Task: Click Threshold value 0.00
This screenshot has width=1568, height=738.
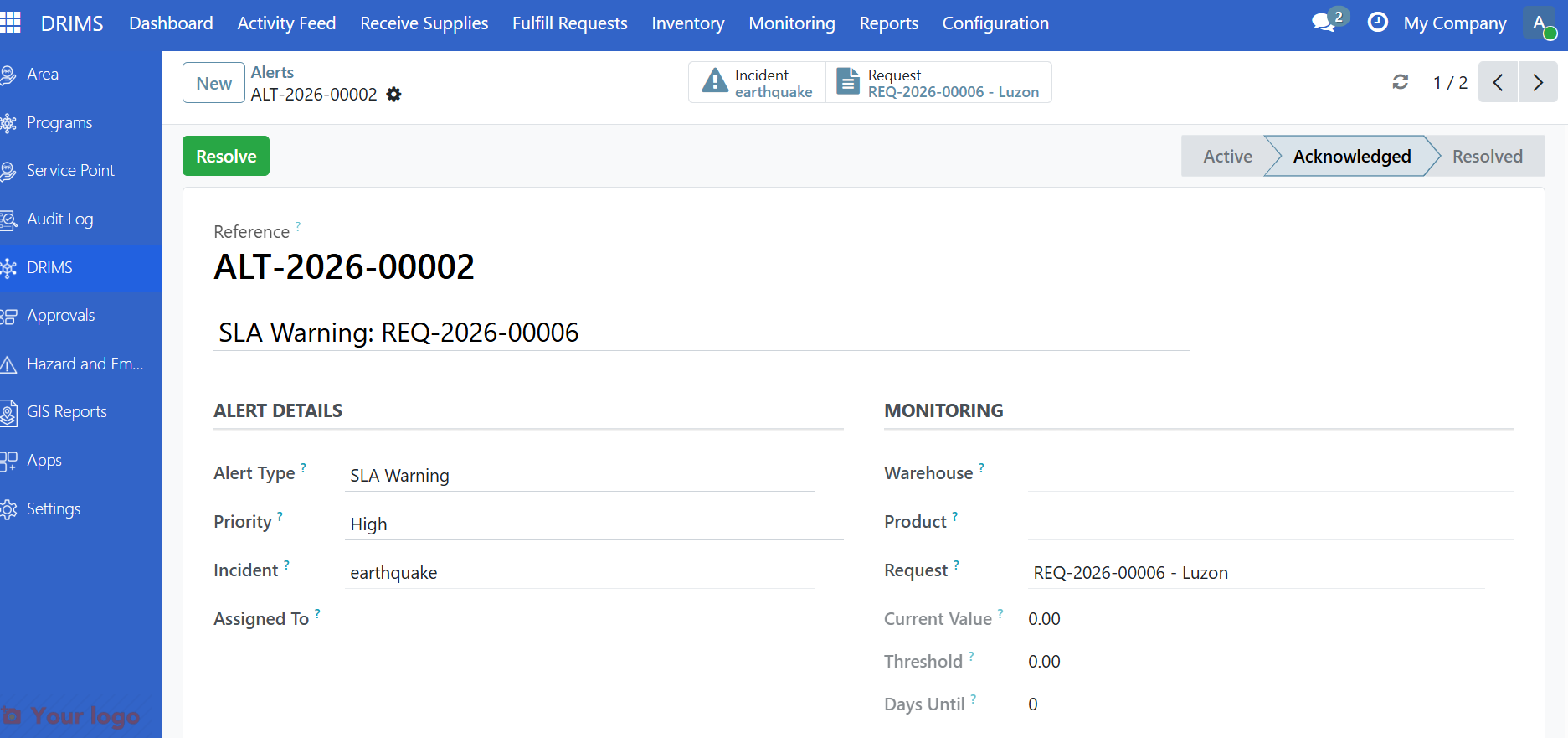Action: [x=1044, y=662]
